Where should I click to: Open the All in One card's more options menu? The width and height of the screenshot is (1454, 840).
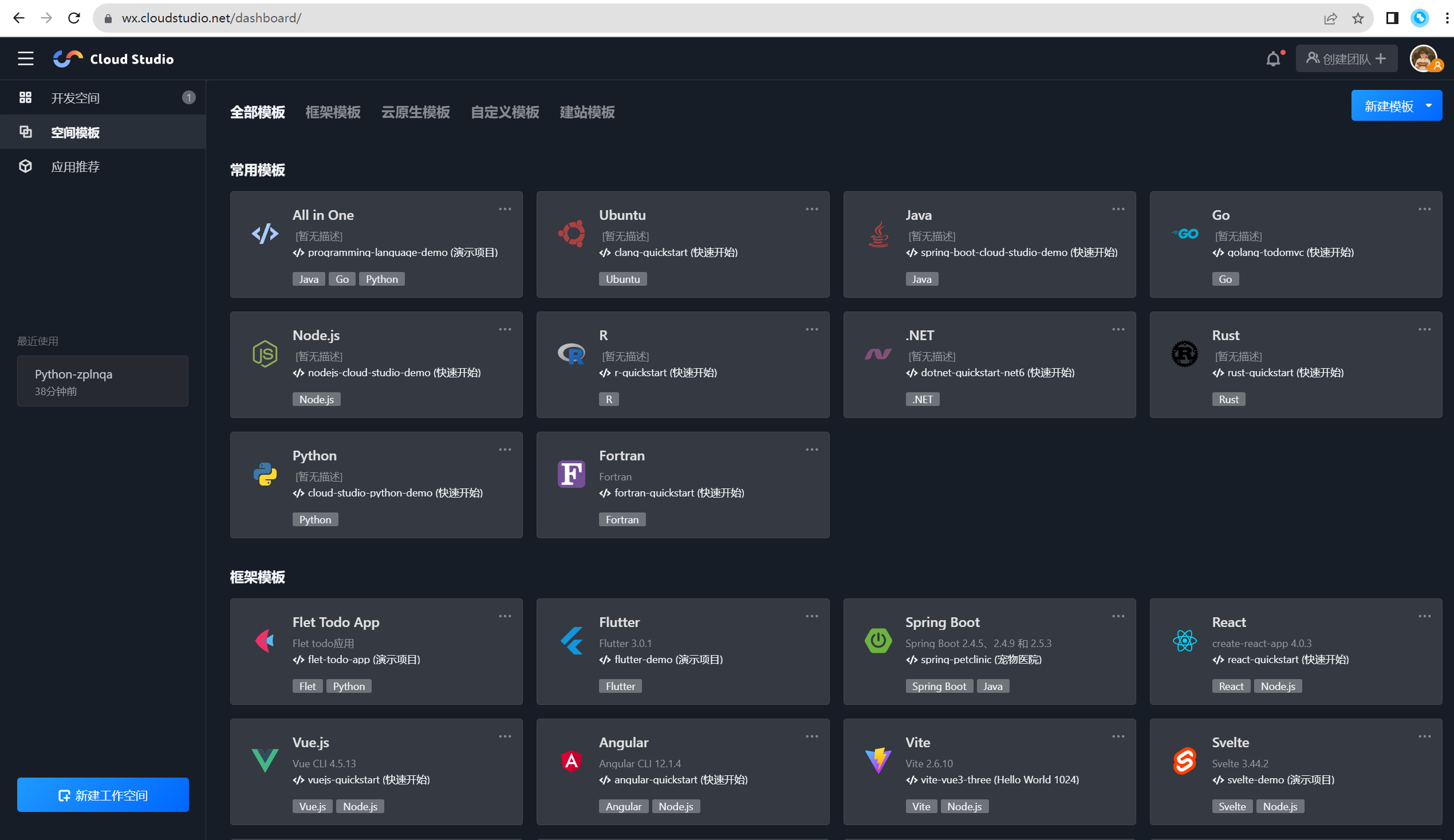[x=505, y=210]
